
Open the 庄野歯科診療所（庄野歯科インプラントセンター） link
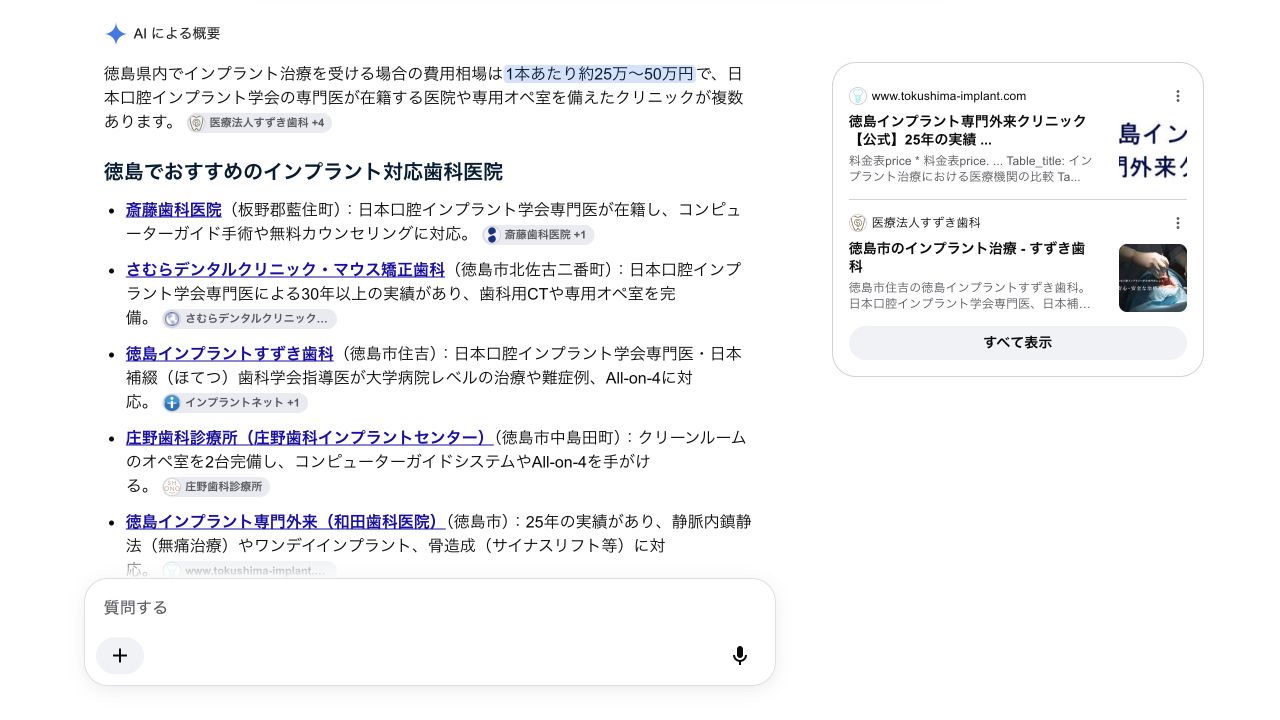coord(309,438)
